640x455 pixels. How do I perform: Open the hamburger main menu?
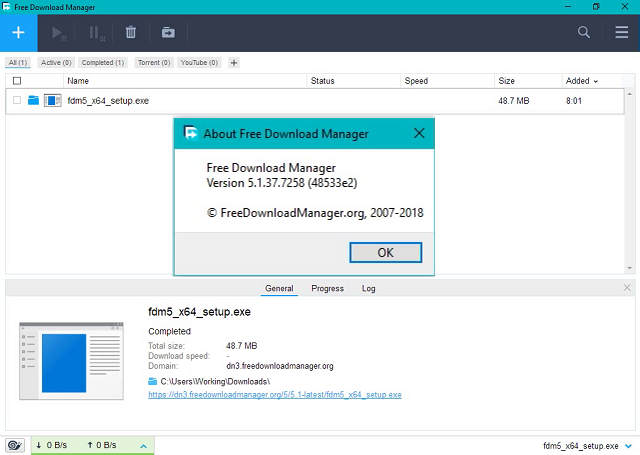[x=622, y=32]
